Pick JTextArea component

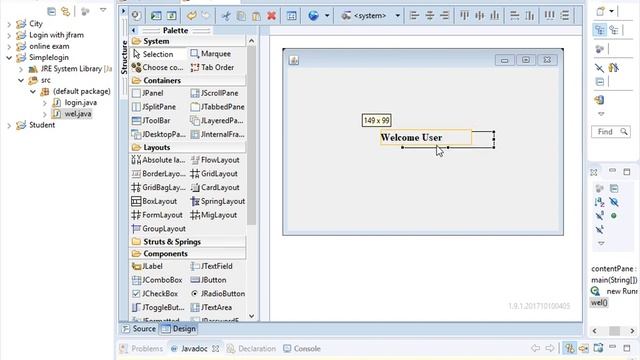(211, 307)
